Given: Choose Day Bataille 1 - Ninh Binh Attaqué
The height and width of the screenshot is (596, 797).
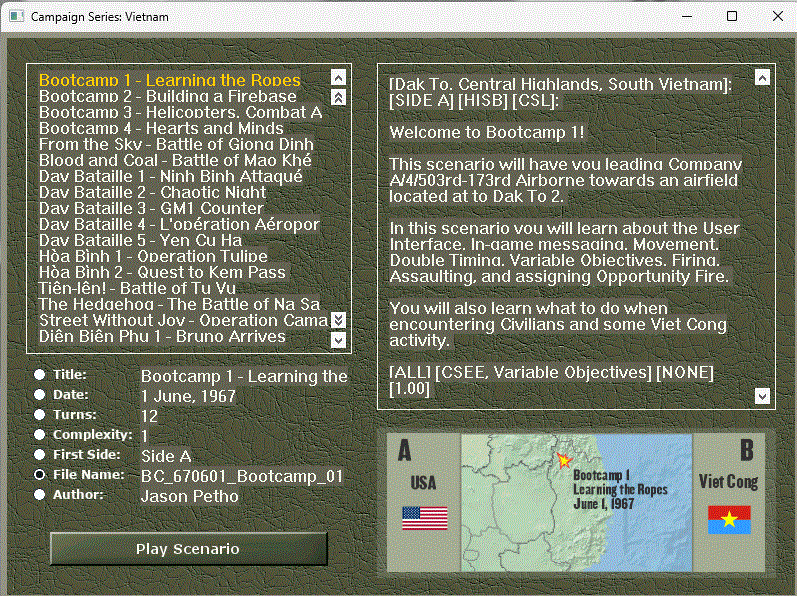Looking at the screenshot, I should 171,176.
